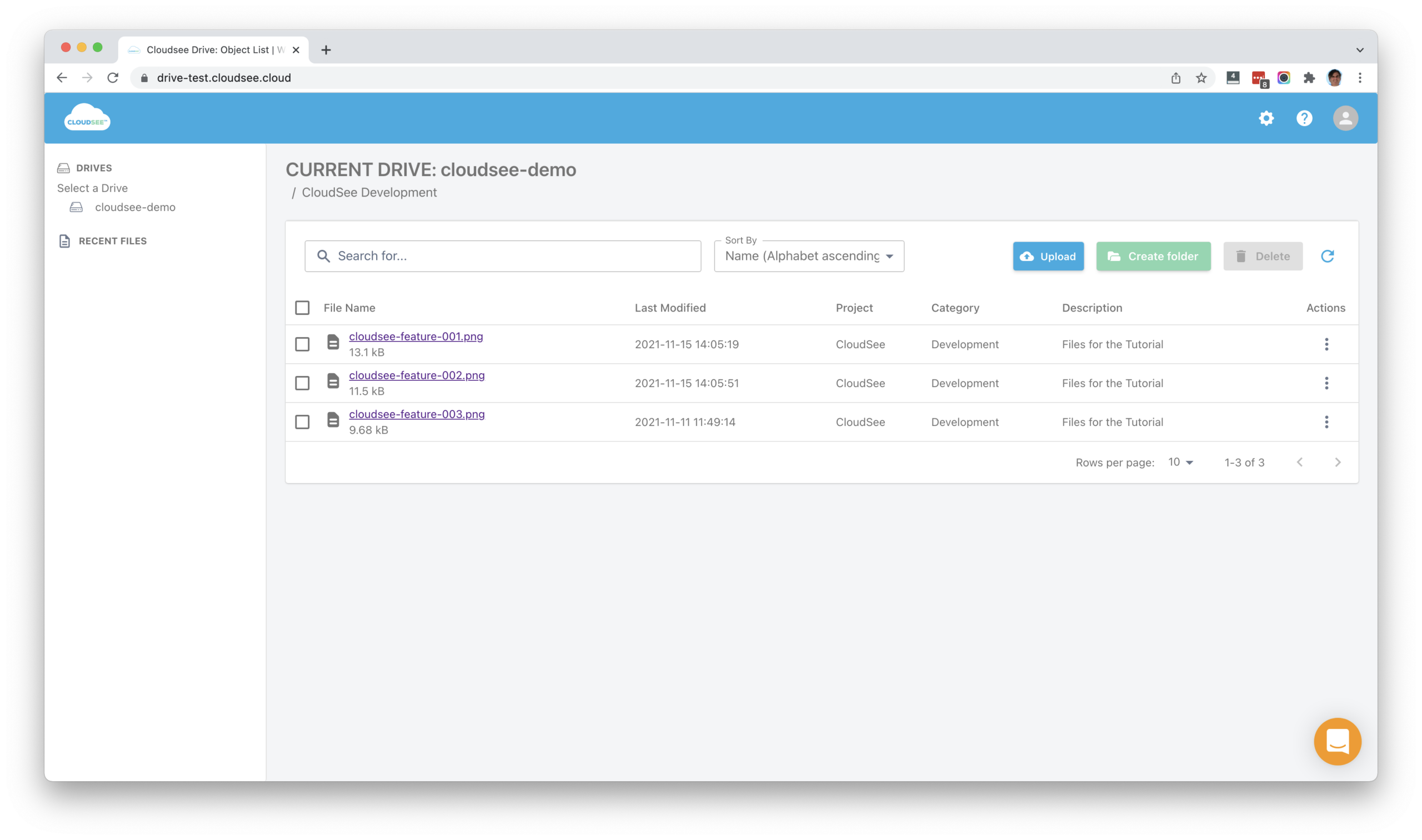Open the chat support bubble bottom right
Image resolution: width=1422 pixels, height=840 pixels.
[1338, 742]
